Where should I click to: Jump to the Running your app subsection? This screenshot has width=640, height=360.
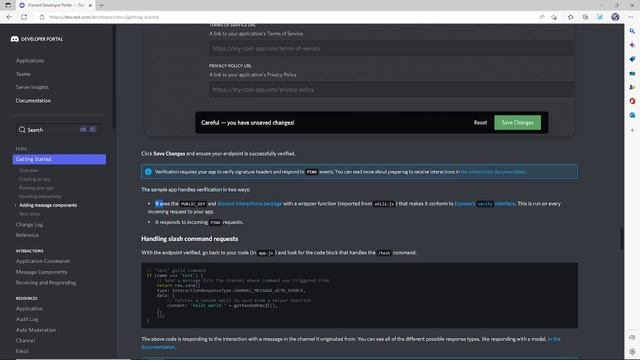36,188
